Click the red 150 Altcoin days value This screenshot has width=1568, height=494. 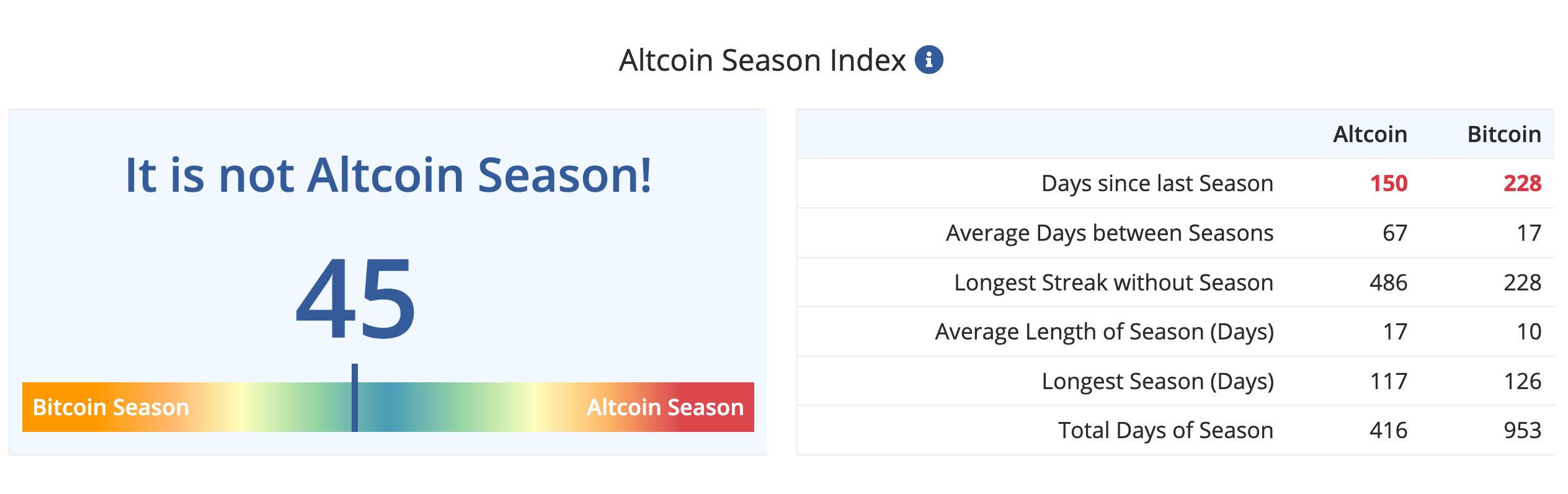(1389, 183)
